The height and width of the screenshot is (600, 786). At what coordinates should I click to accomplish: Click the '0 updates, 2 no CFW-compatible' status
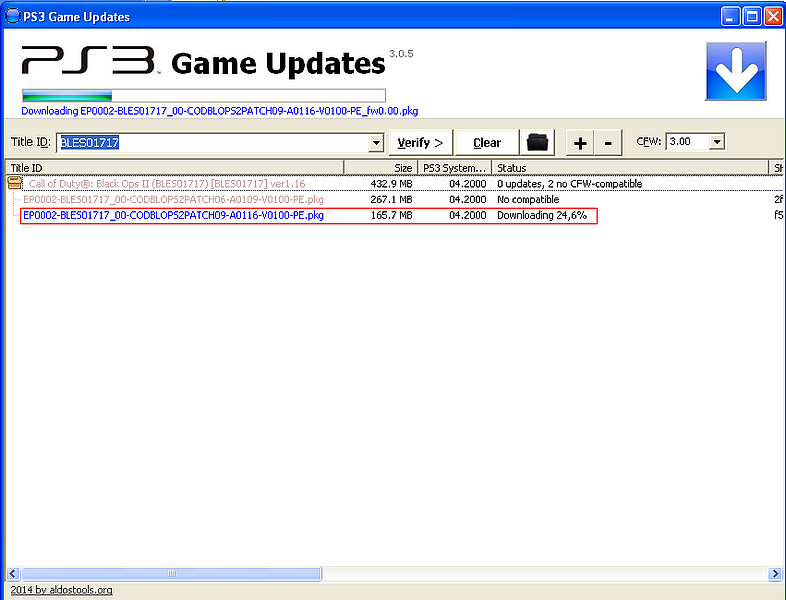[x=569, y=184]
